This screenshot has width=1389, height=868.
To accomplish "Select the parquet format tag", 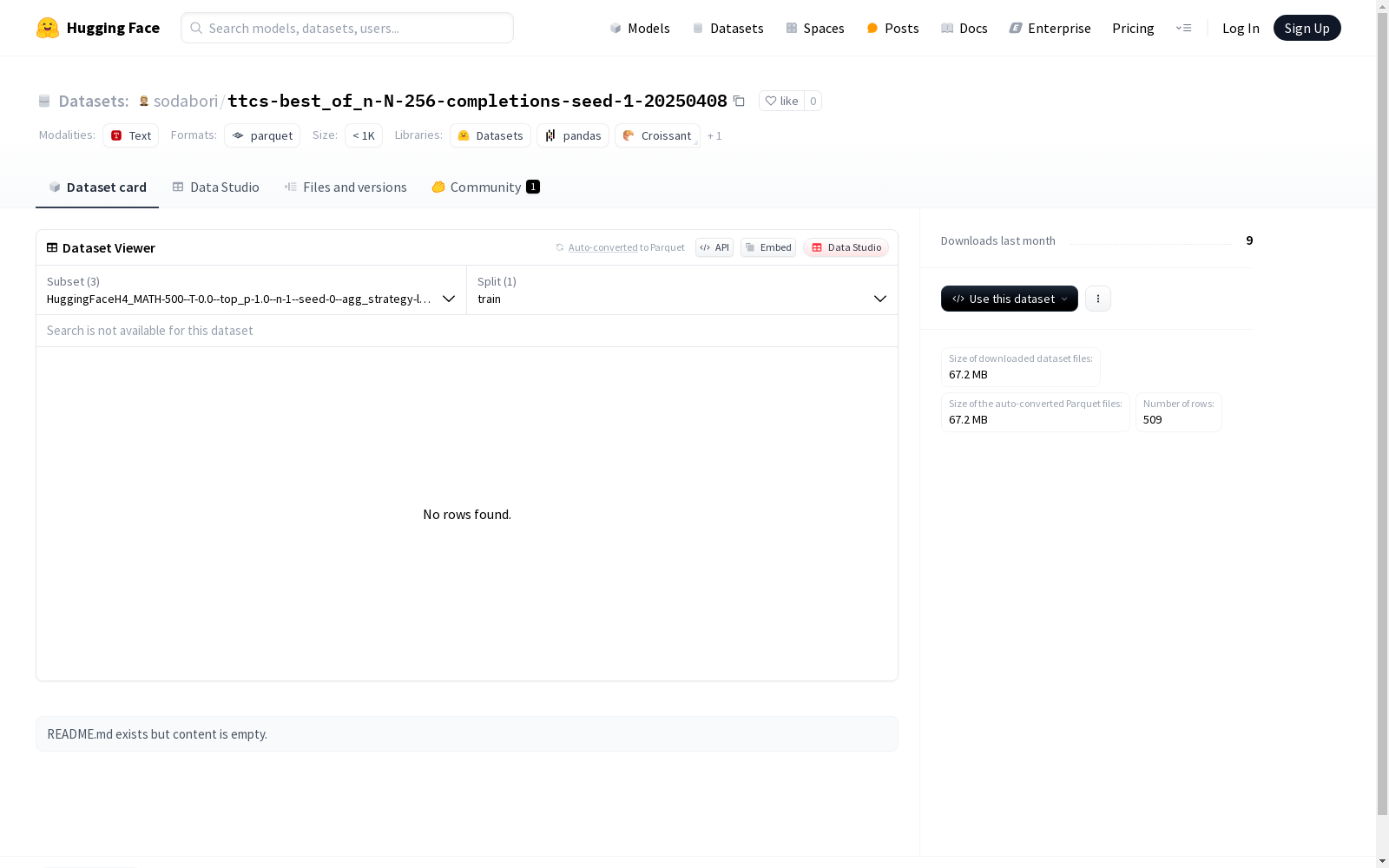I will [x=262, y=135].
